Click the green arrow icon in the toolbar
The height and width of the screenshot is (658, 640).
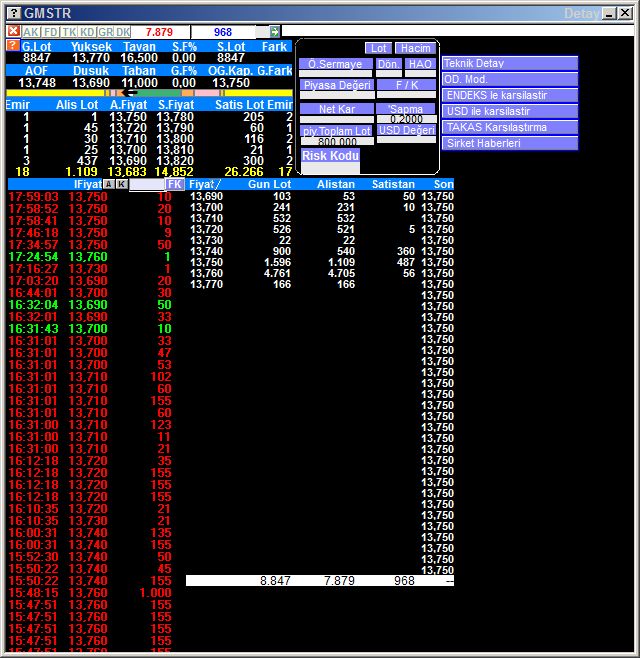click(x=275, y=32)
